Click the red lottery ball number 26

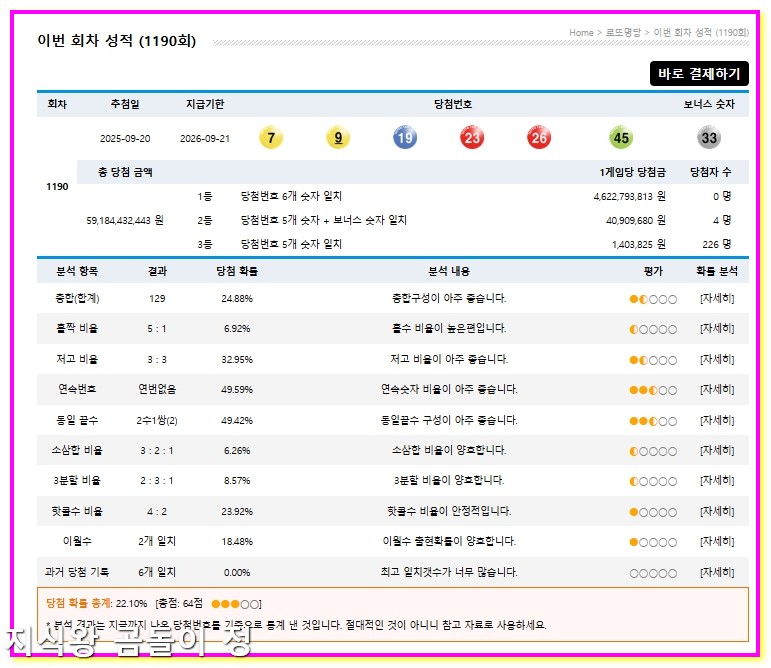tap(539, 138)
